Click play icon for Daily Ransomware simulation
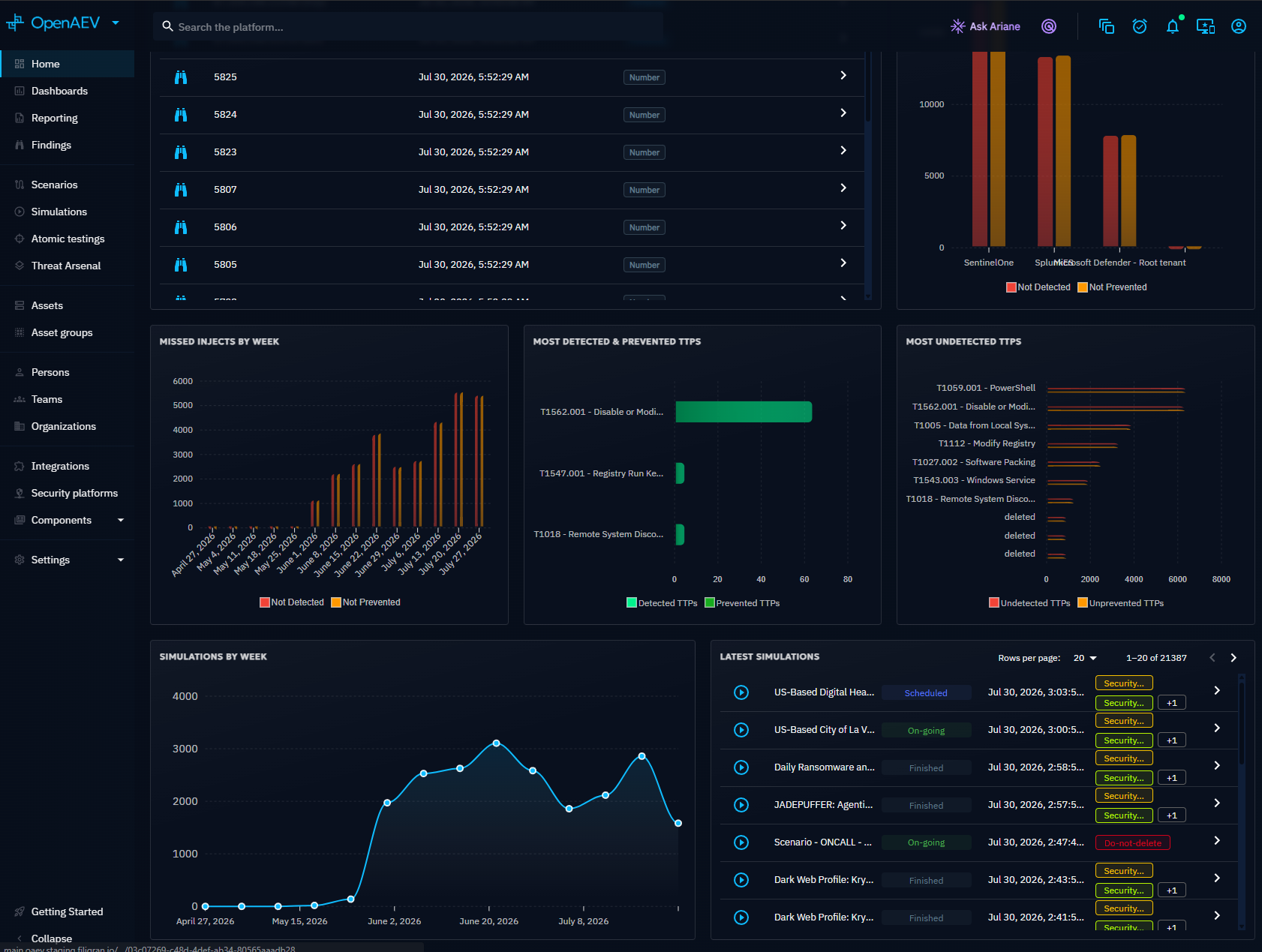Image resolution: width=1262 pixels, height=952 pixels. (x=741, y=767)
